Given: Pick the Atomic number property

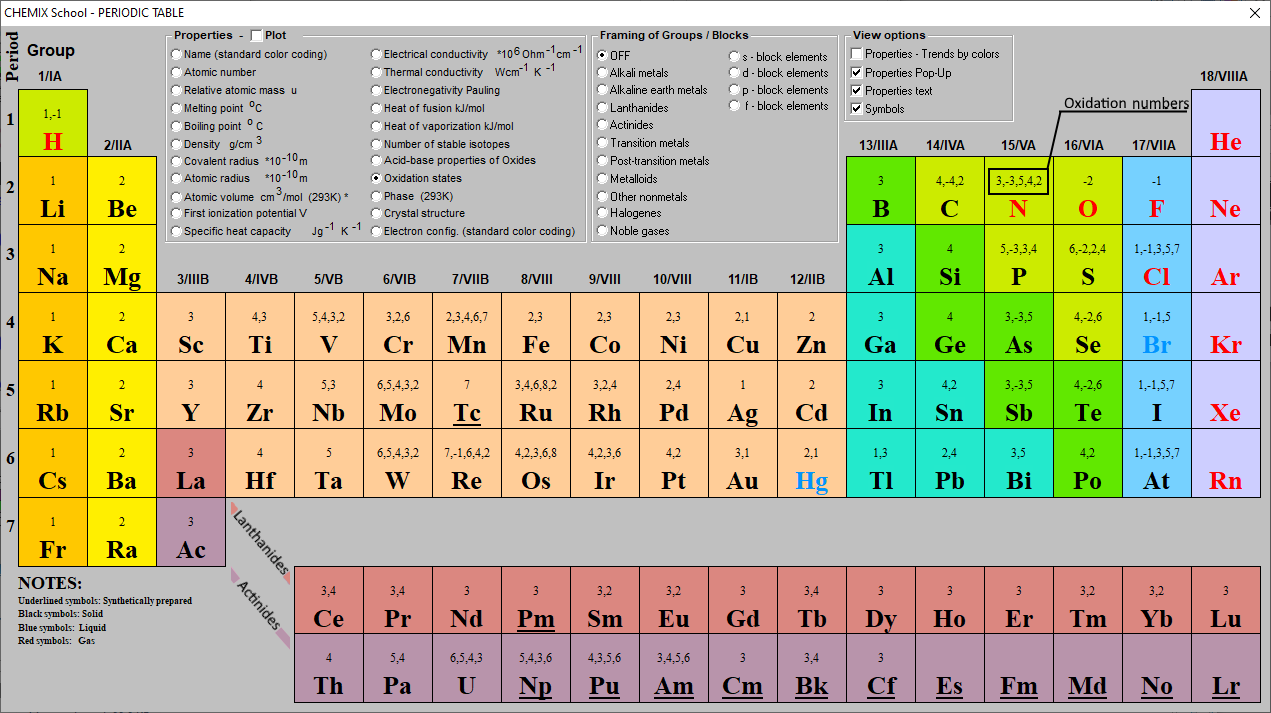Looking at the screenshot, I should [177, 72].
